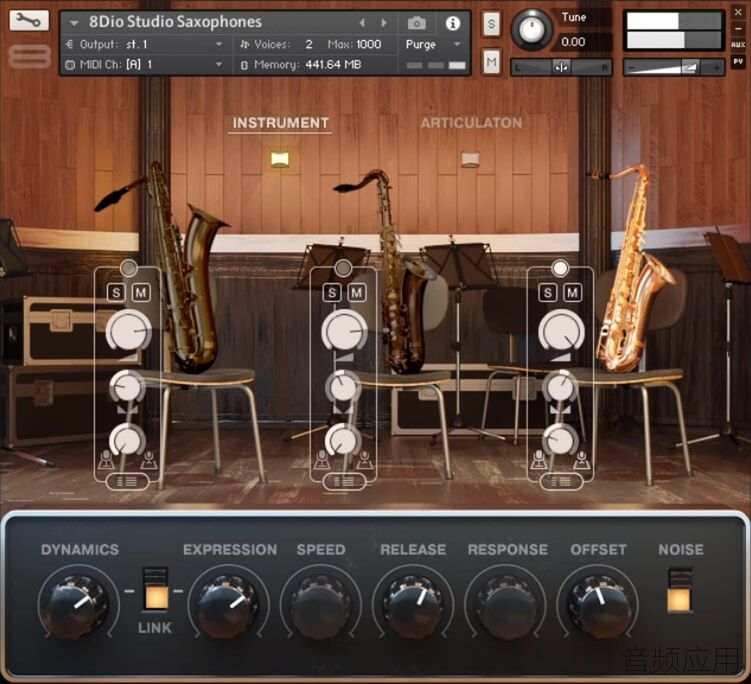Open list menu under left saxophone

tap(127, 481)
